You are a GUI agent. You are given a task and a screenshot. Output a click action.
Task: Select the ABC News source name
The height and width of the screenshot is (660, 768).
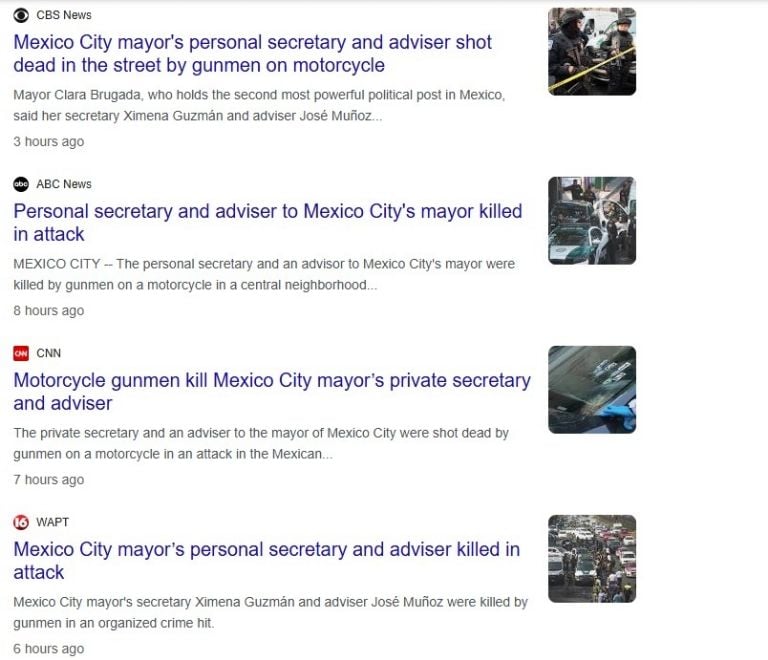click(x=64, y=184)
